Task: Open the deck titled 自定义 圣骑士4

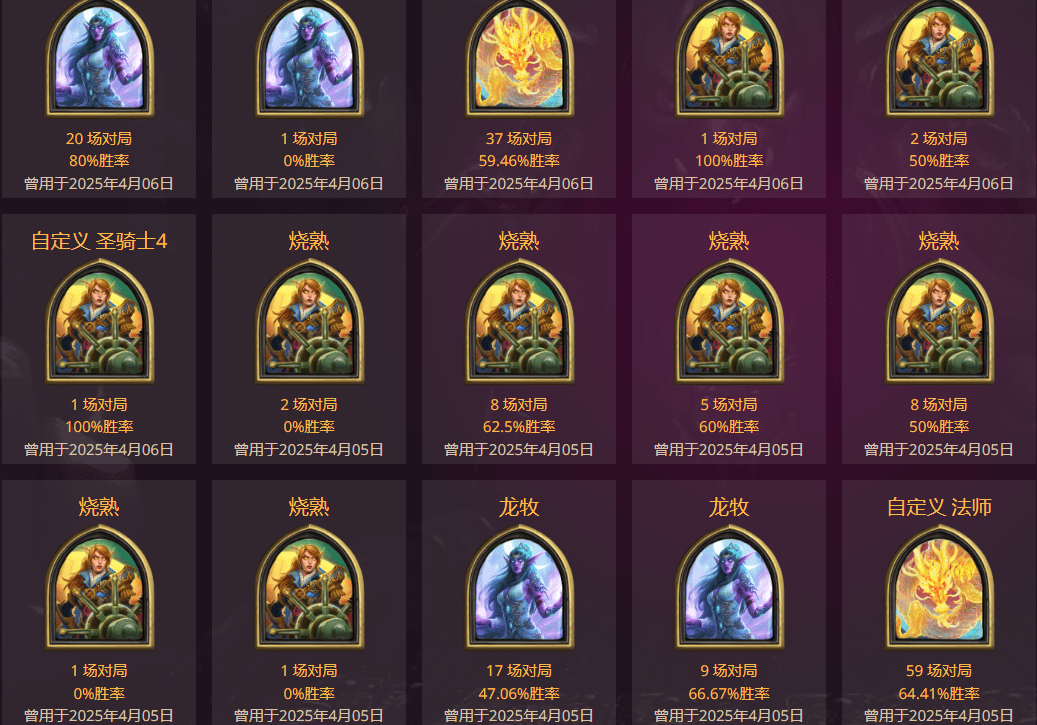Action: coord(99,339)
